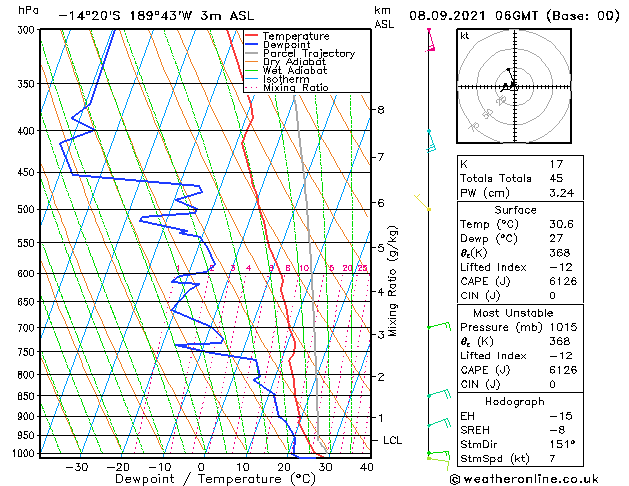629x486 pixels.
Task: Click the hodograph center crosshair
Action: coord(514,86)
